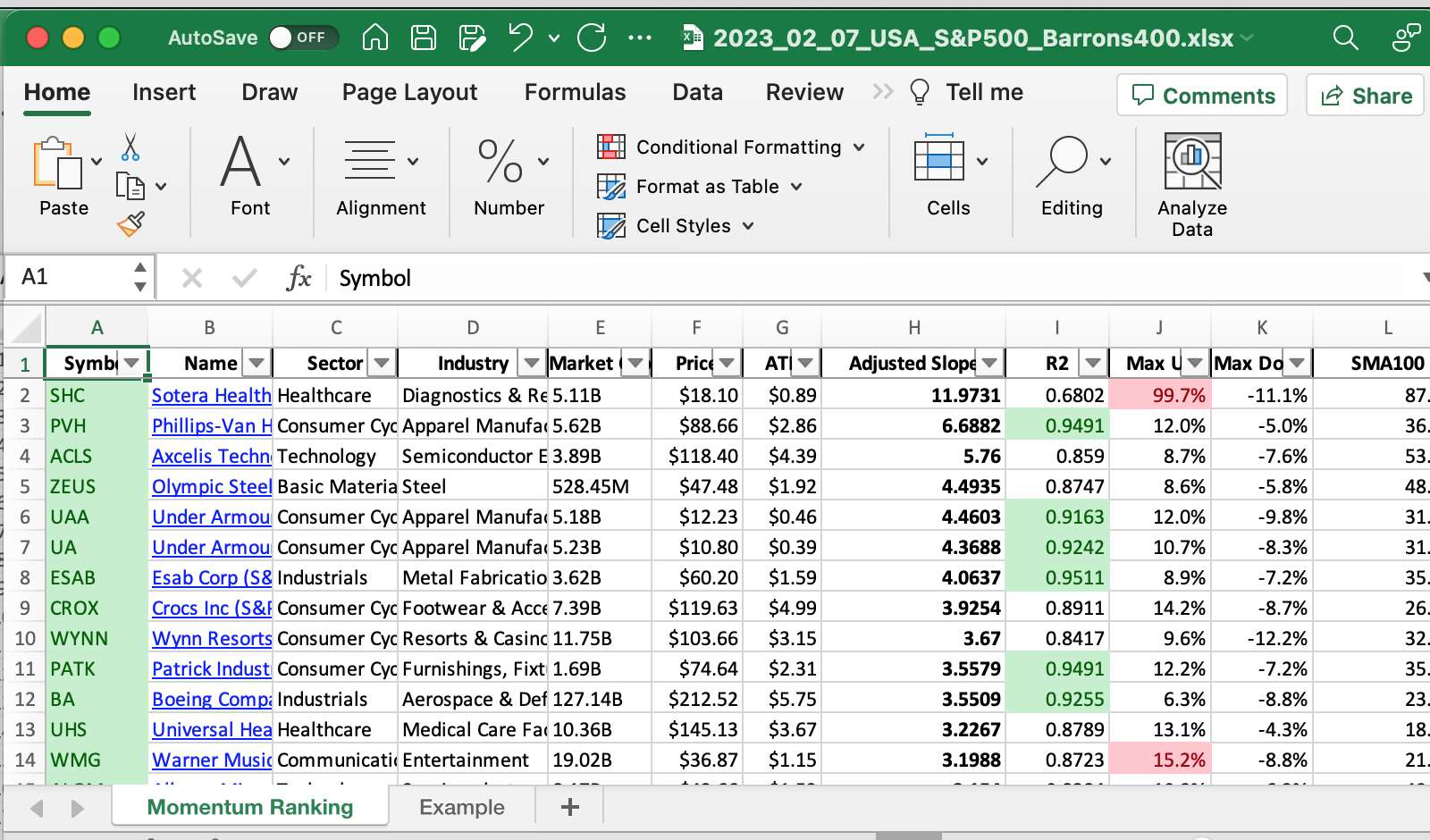Click the Search magnifier in title bar
Screen dimensions: 1430x840
(x=1345, y=38)
